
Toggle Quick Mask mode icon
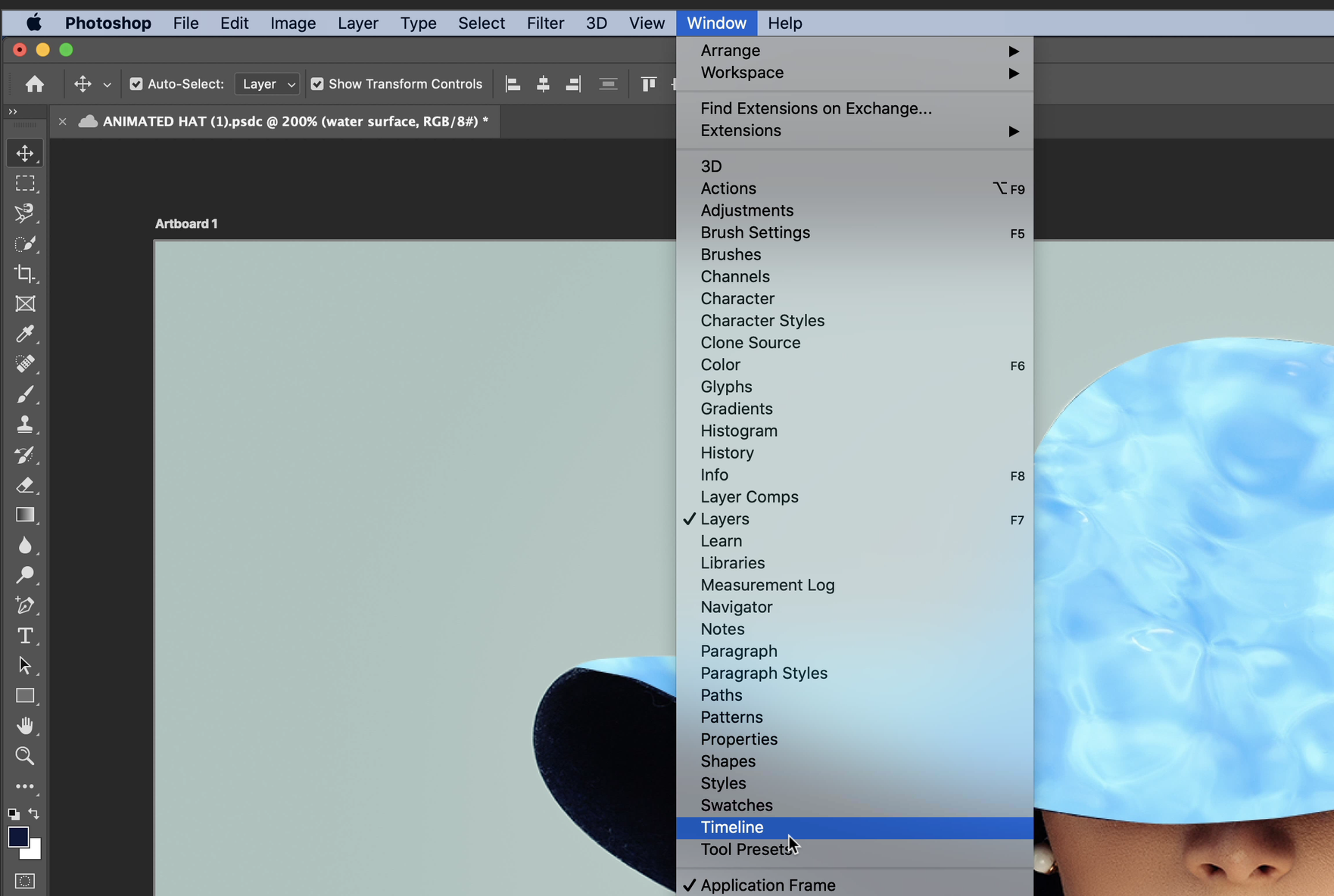coord(25,881)
